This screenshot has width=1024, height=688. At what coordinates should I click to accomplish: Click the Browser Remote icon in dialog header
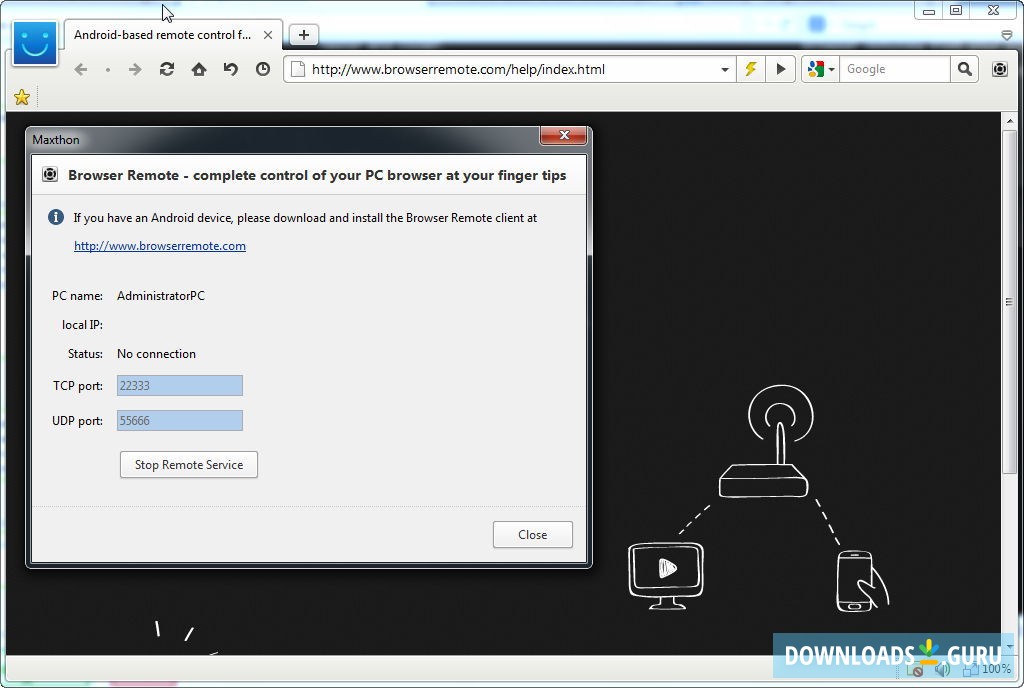point(50,174)
